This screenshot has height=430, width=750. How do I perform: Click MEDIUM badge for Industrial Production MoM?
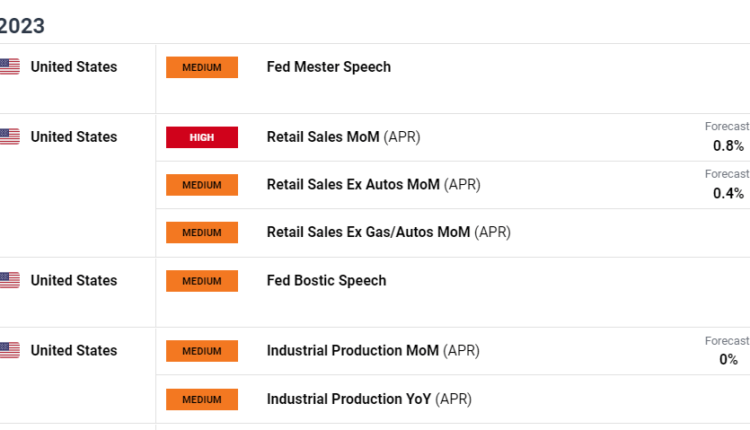tap(202, 351)
